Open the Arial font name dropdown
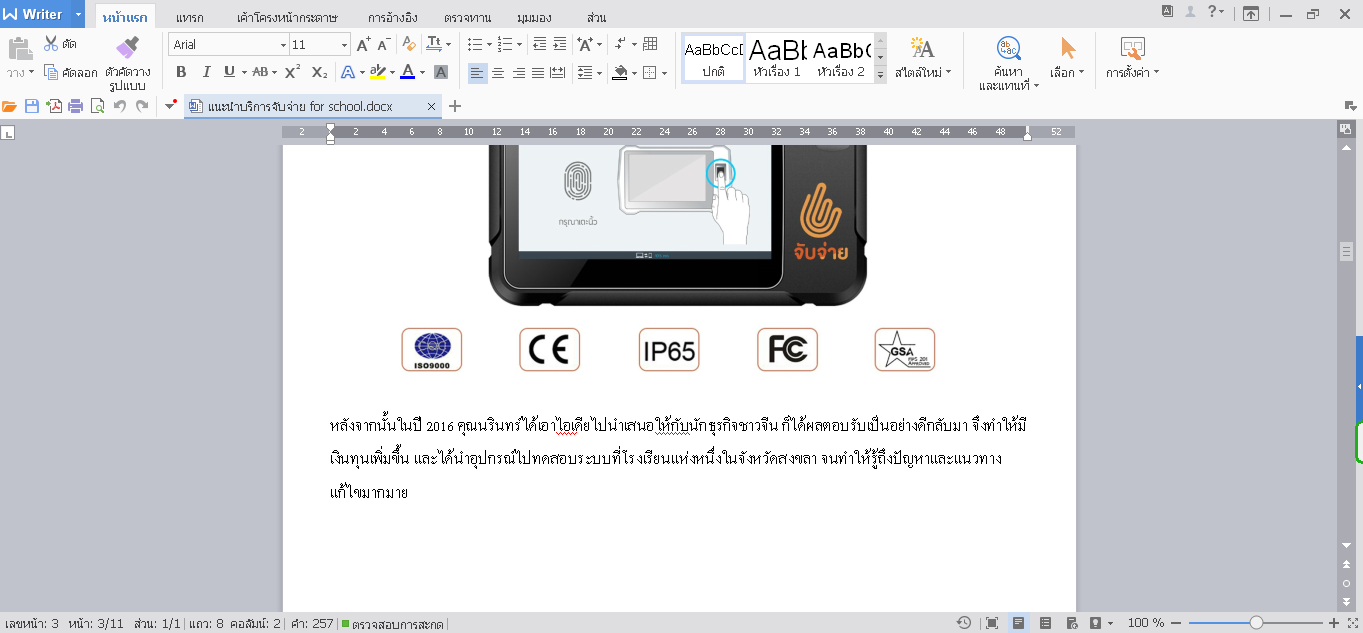1363x633 pixels. click(x=281, y=44)
